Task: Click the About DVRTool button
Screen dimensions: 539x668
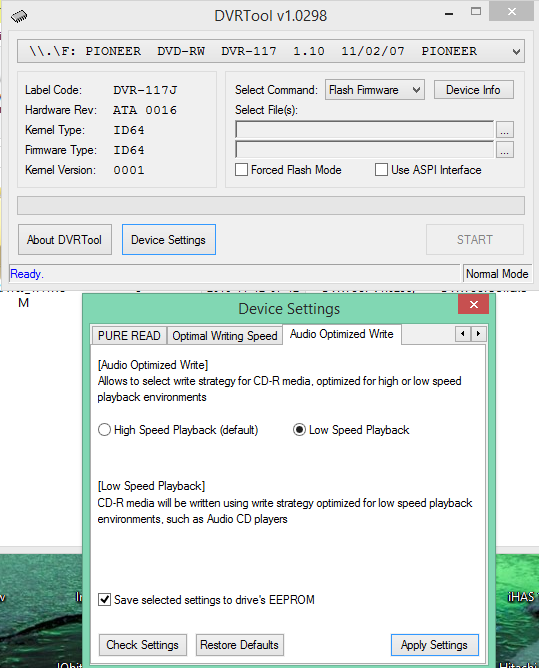Action: (x=65, y=240)
